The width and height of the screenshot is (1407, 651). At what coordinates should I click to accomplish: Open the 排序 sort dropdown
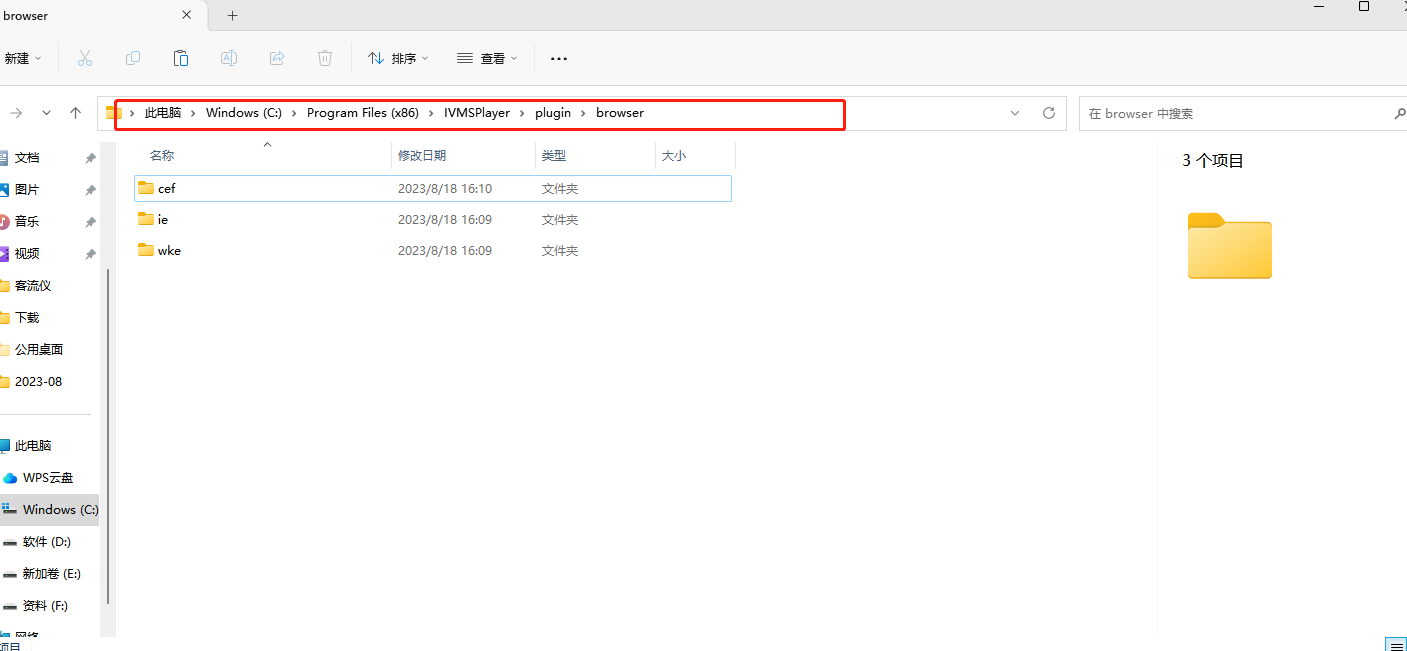pos(397,58)
